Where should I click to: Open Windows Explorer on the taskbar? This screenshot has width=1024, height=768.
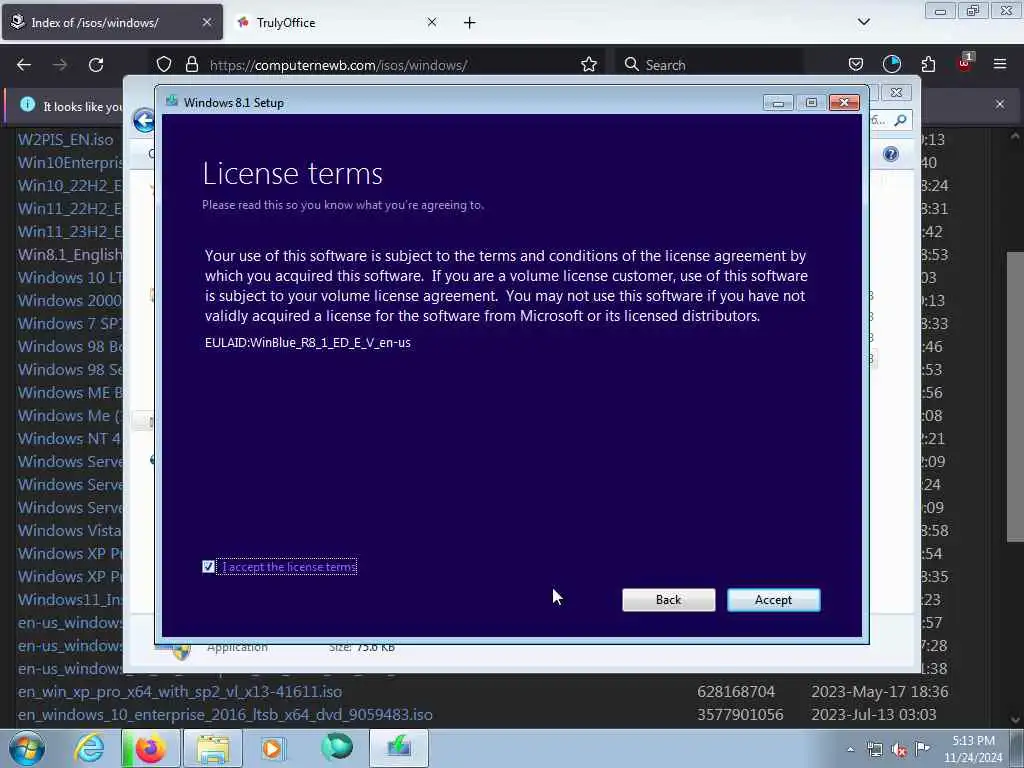click(212, 748)
